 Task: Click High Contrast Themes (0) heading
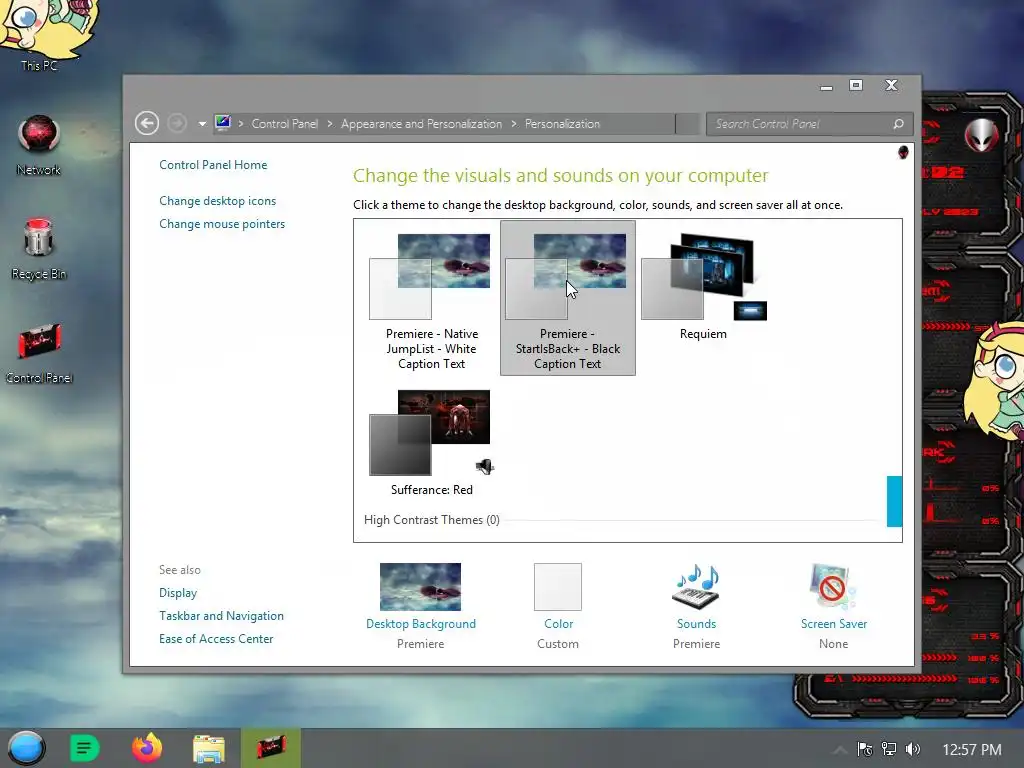click(431, 520)
